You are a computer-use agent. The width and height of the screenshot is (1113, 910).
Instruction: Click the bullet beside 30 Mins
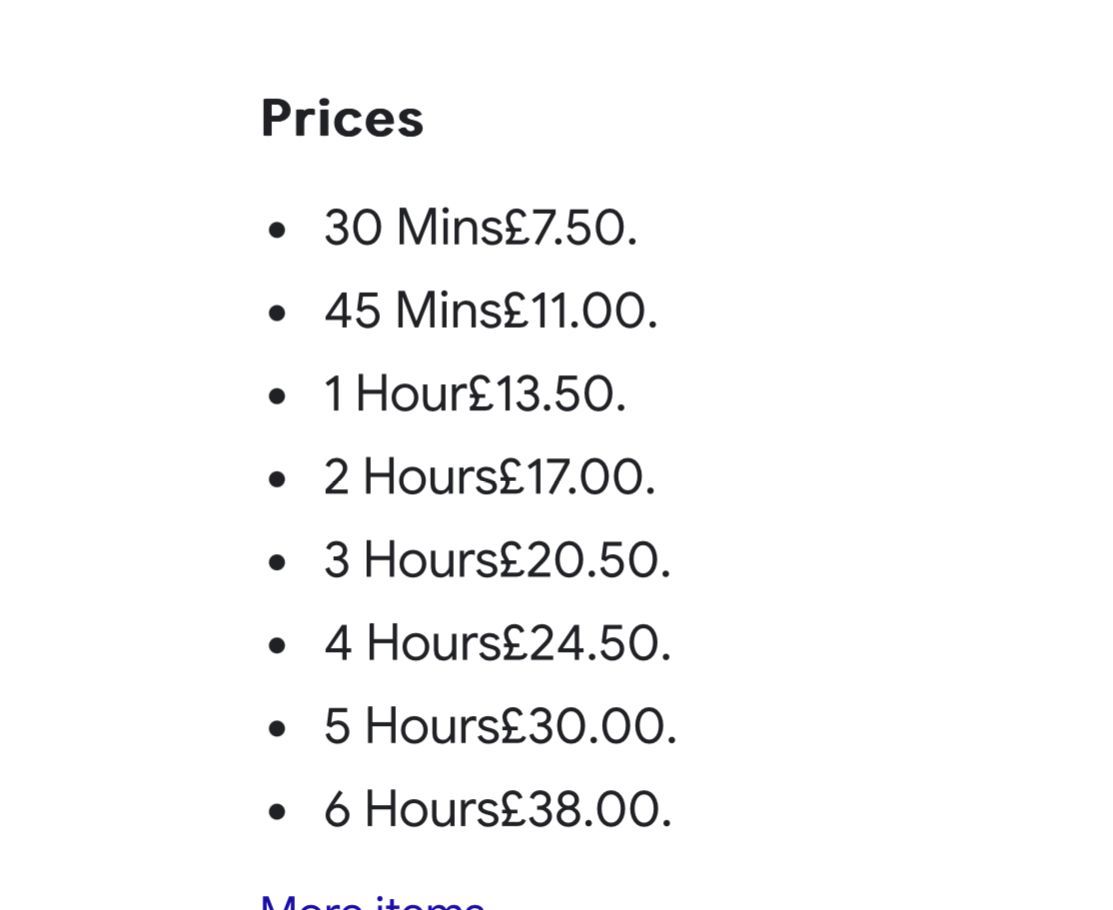pos(278,230)
